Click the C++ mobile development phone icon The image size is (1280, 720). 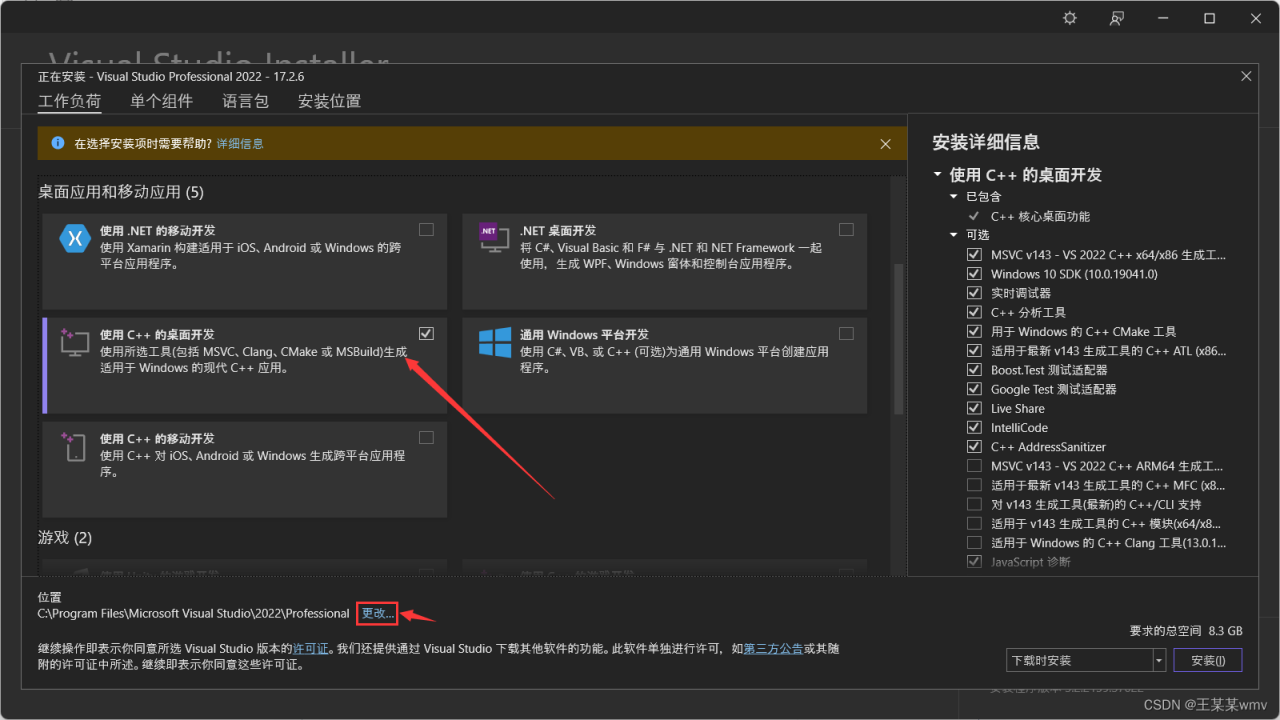(75, 449)
